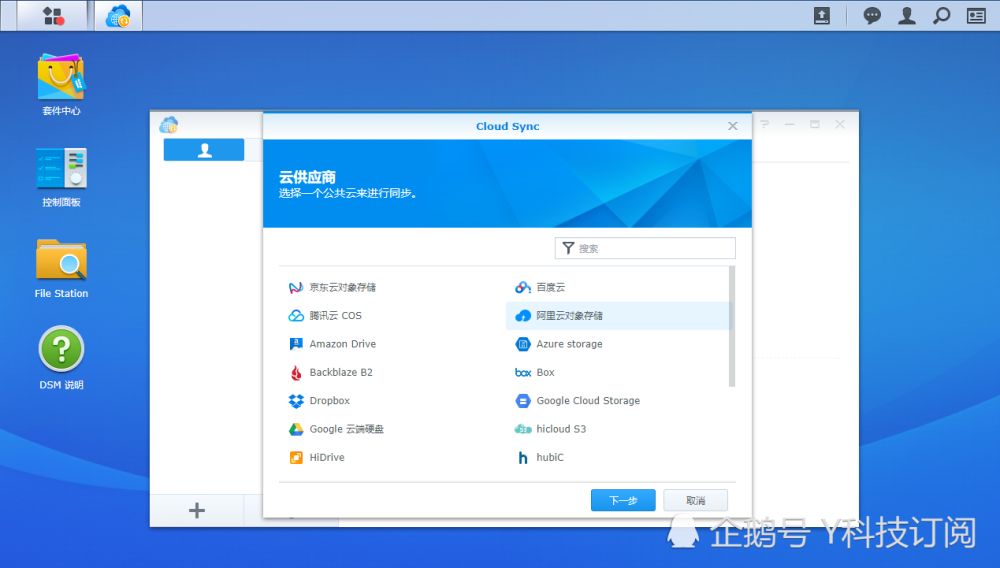
Task: Choose the hubiC label text
Action: point(550,457)
